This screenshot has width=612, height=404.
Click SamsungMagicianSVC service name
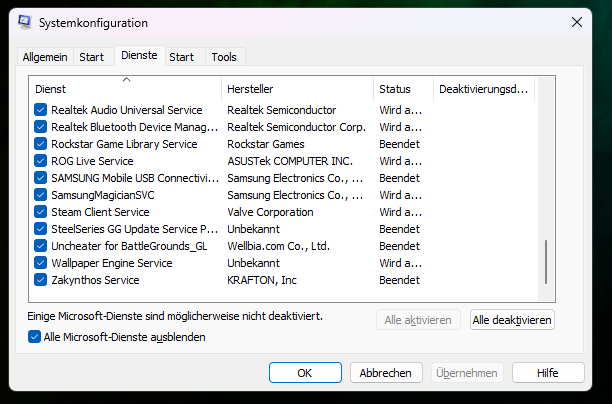(x=103, y=195)
